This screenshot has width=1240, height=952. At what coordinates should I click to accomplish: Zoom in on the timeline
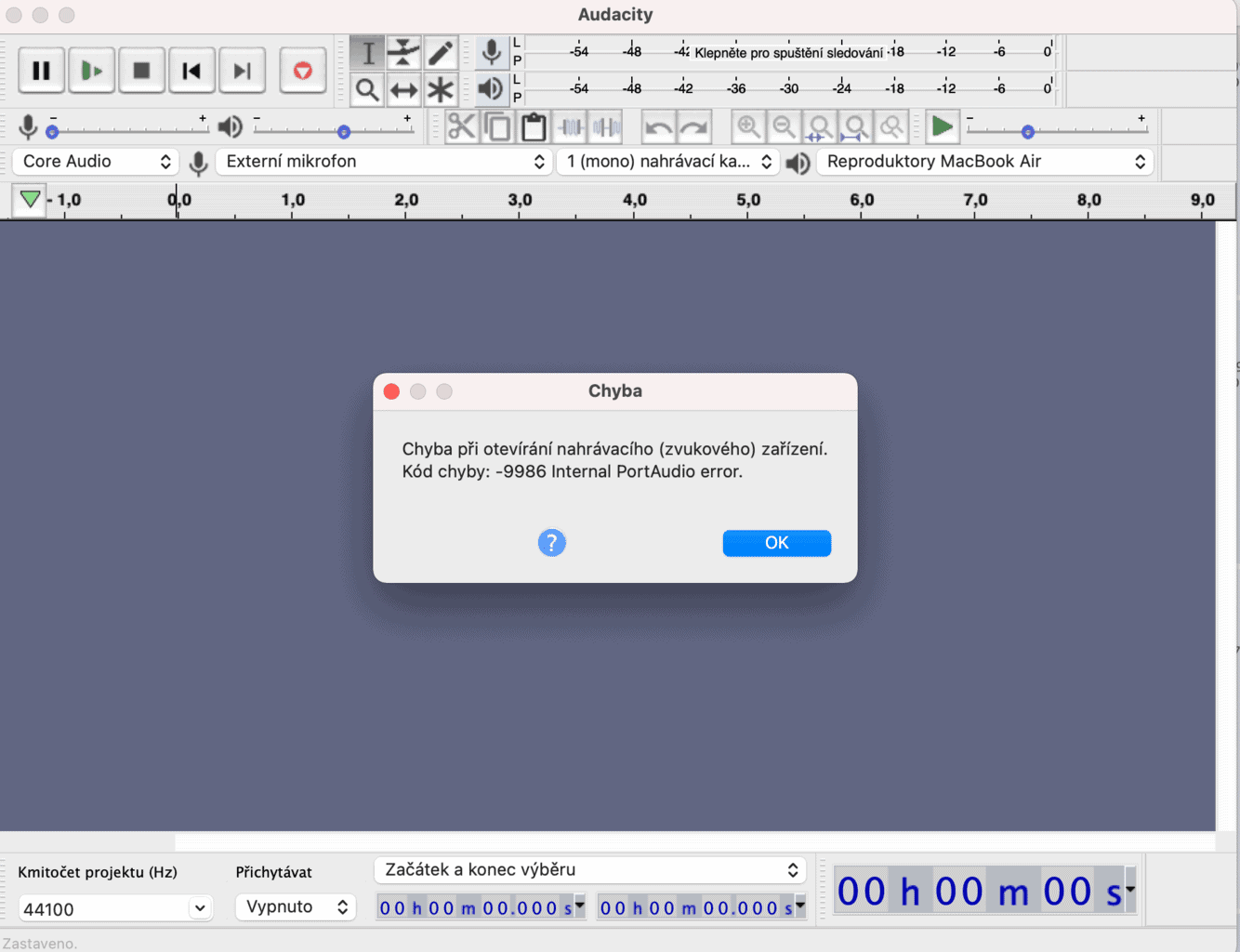pyautogui.click(x=748, y=126)
